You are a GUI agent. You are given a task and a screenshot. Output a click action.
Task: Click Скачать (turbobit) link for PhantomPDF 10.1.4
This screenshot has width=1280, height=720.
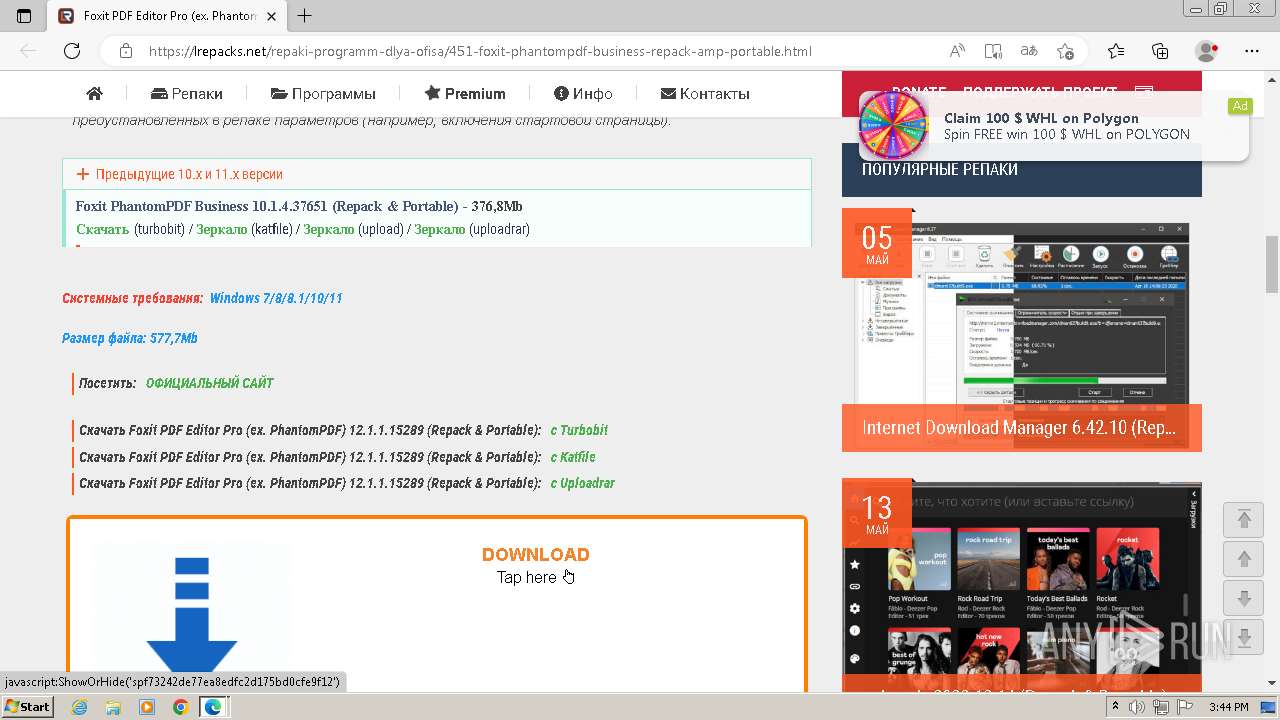(x=102, y=229)
